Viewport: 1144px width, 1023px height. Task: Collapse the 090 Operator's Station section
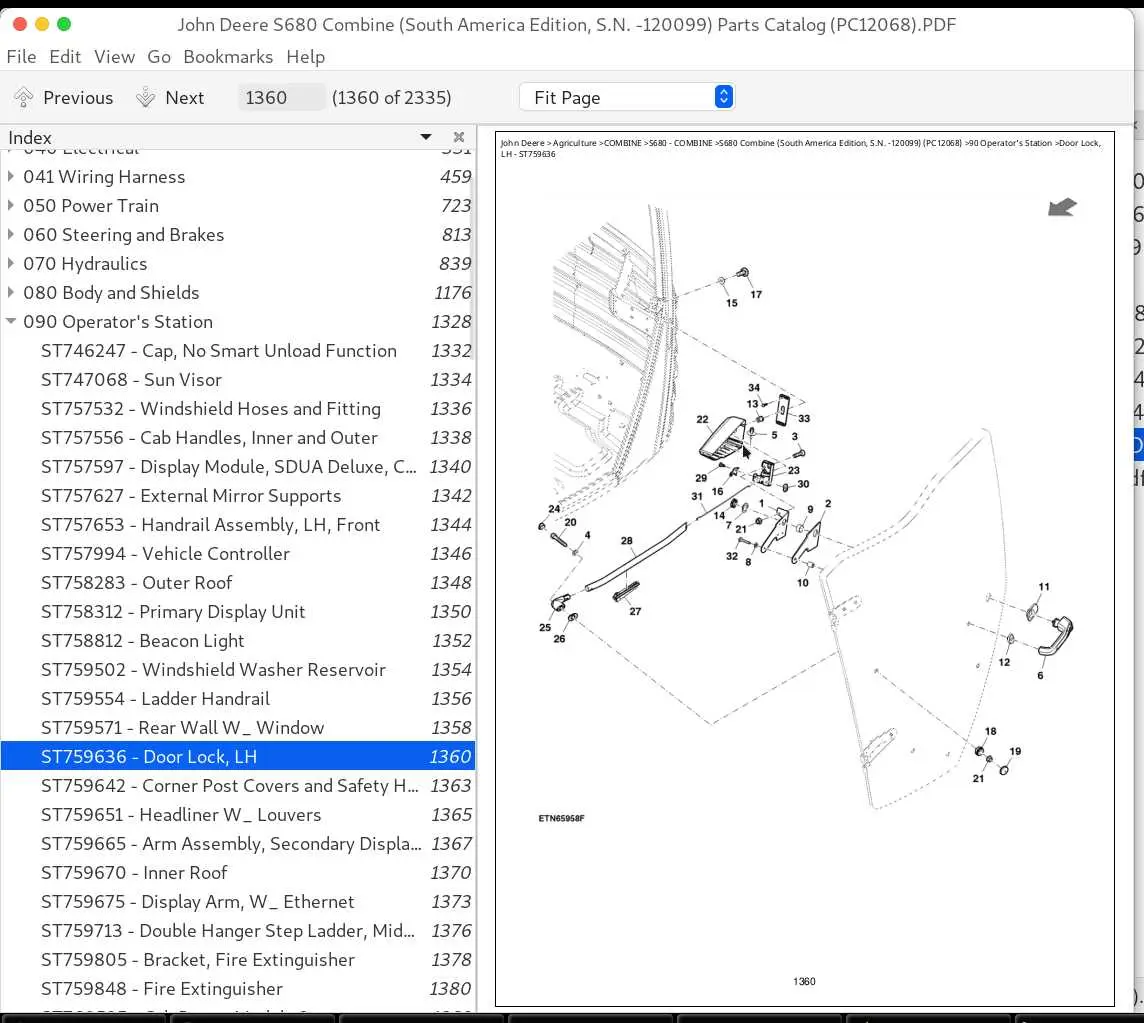click(x=11, y=321)
